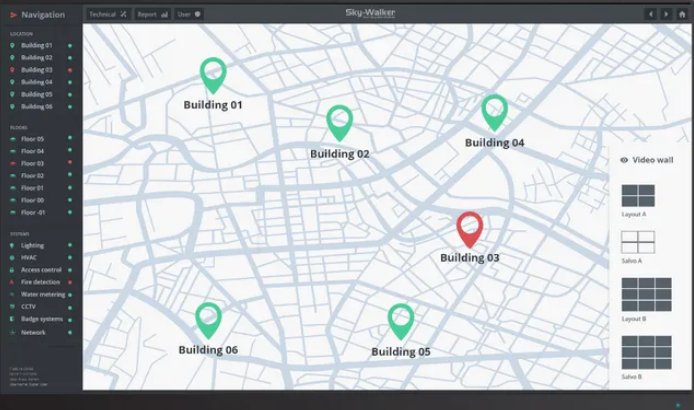Click the green Building 02 map pin

point(339,123)
